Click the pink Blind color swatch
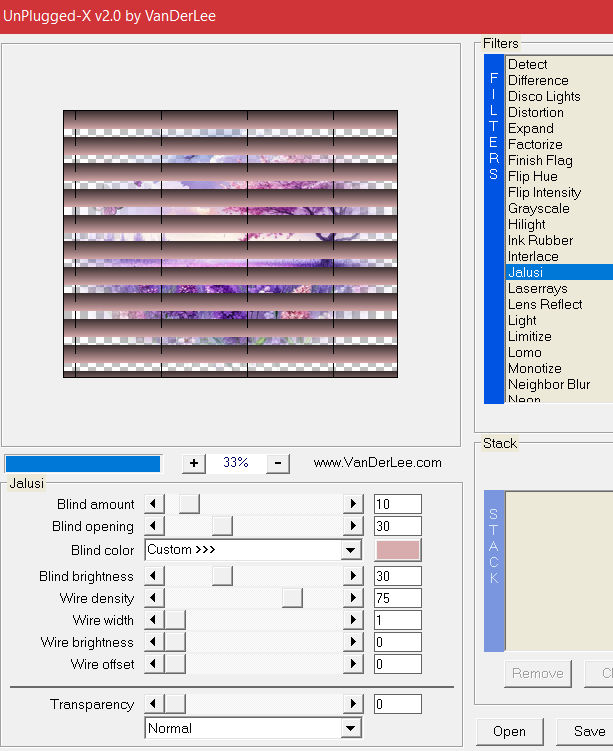The image size is (613, 751). (398, 550)
